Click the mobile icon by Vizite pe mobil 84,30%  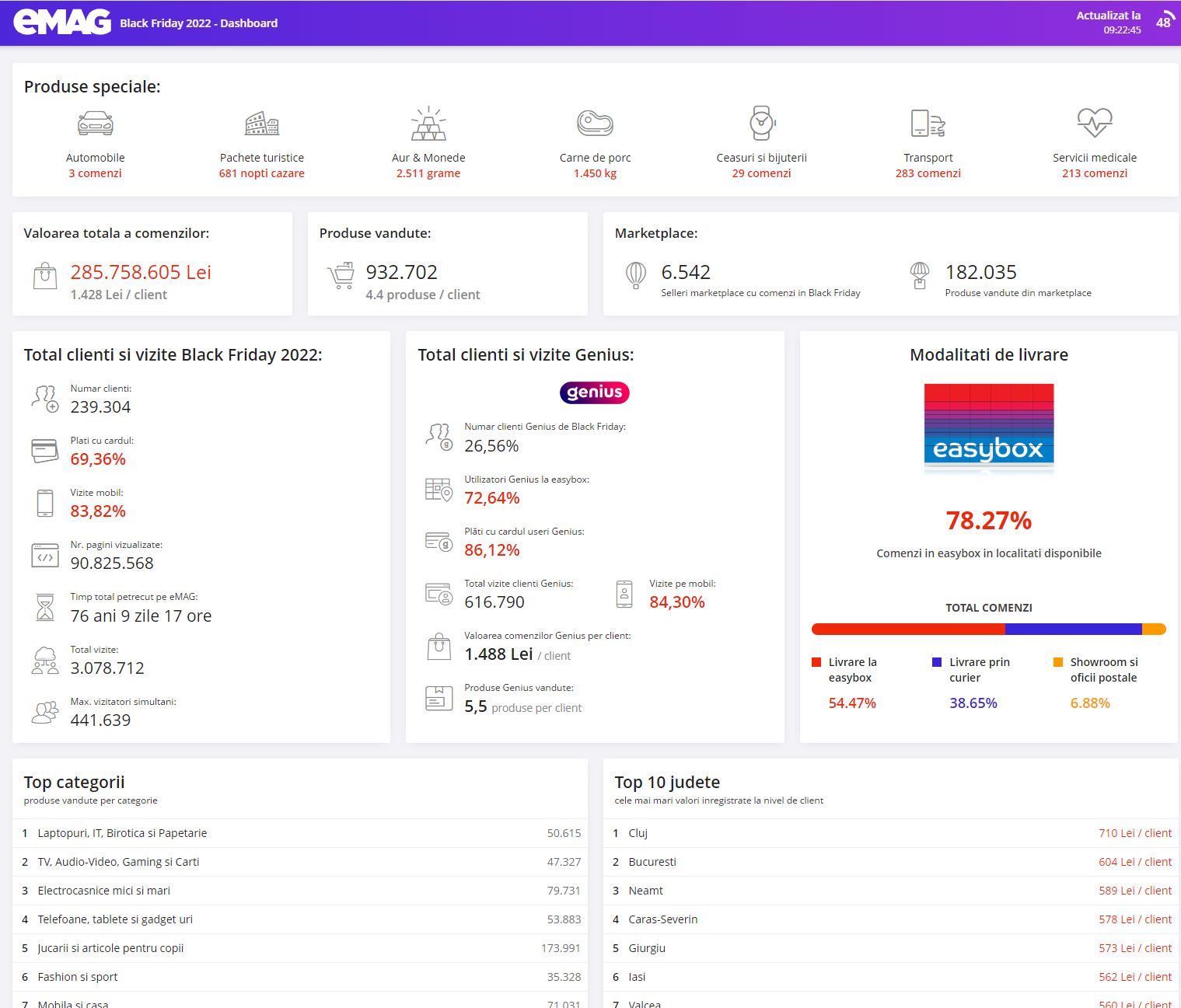click(624, 594)
